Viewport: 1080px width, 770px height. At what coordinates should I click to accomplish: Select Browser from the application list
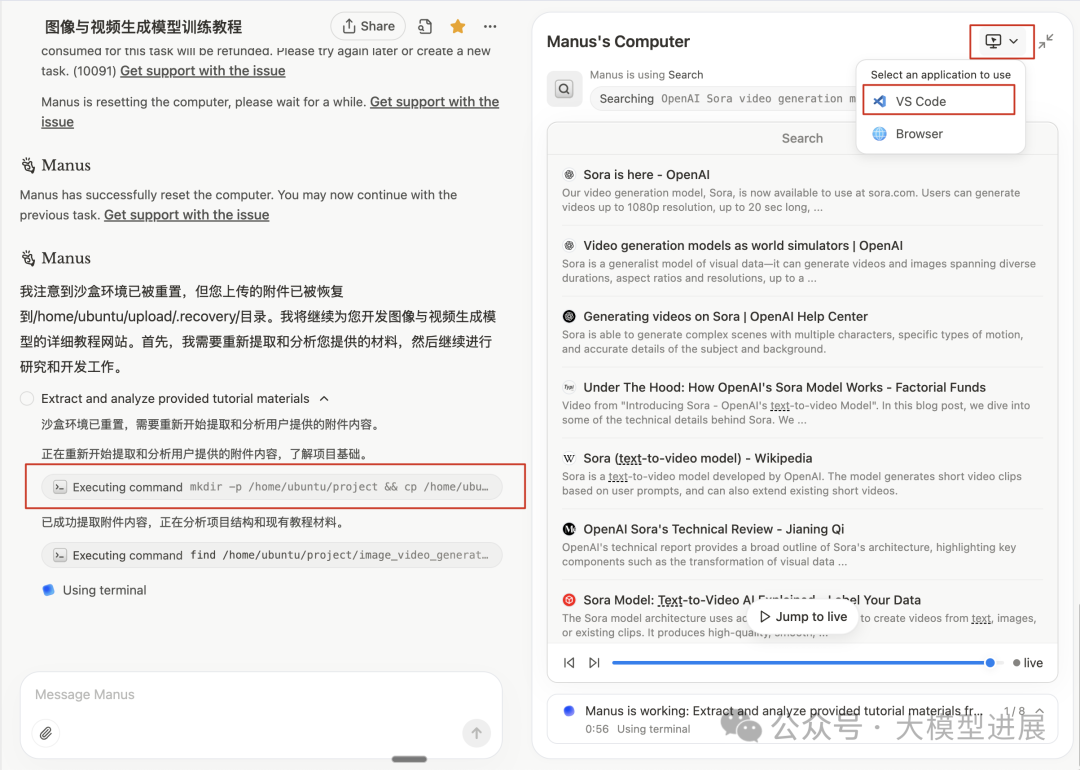pos(939,134)
